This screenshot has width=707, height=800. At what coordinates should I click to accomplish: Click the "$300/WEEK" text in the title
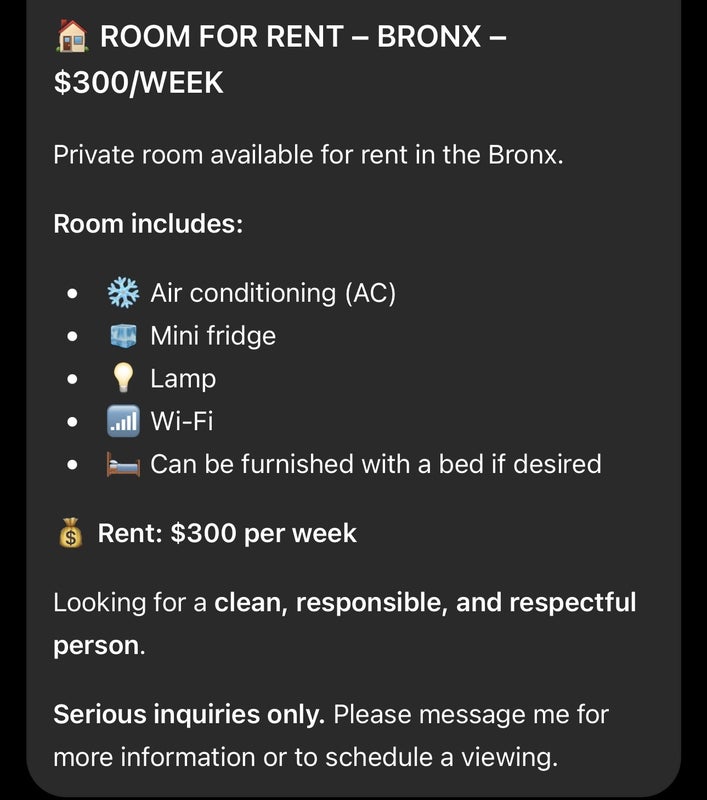tap(139, 83)
